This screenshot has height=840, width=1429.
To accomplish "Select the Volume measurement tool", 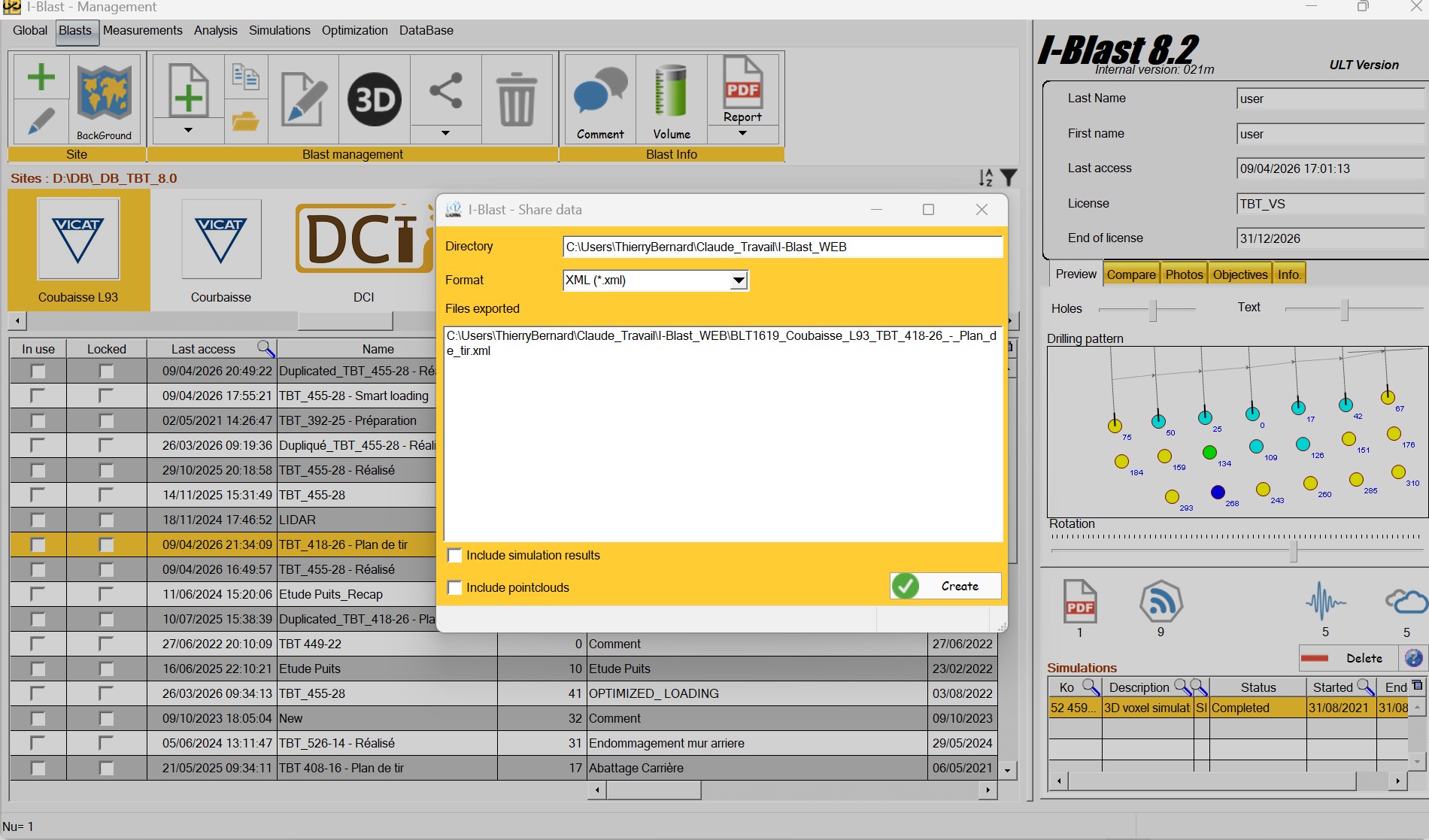I will [x=670, y=92].
